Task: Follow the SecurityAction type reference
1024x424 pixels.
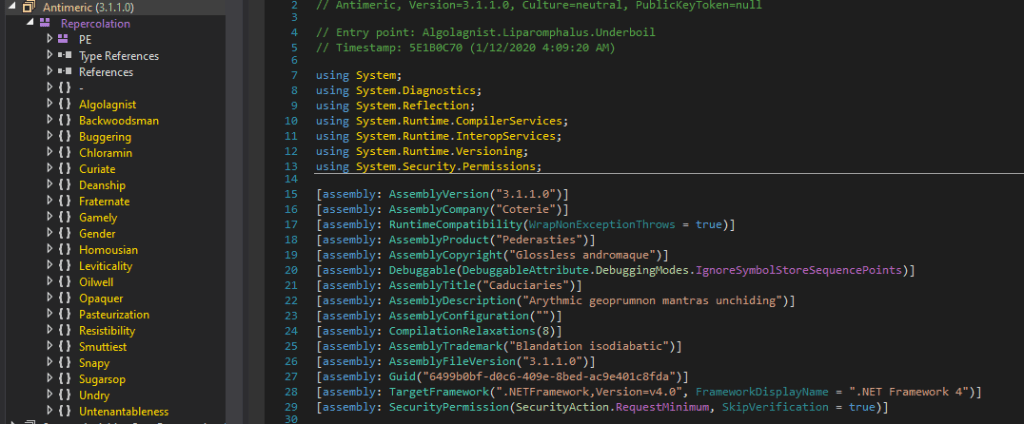Action: [566, 408]
